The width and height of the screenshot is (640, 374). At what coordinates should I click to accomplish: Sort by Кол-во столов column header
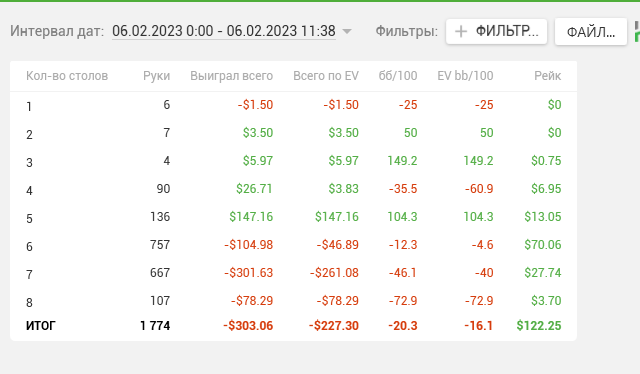click(67, 76)
